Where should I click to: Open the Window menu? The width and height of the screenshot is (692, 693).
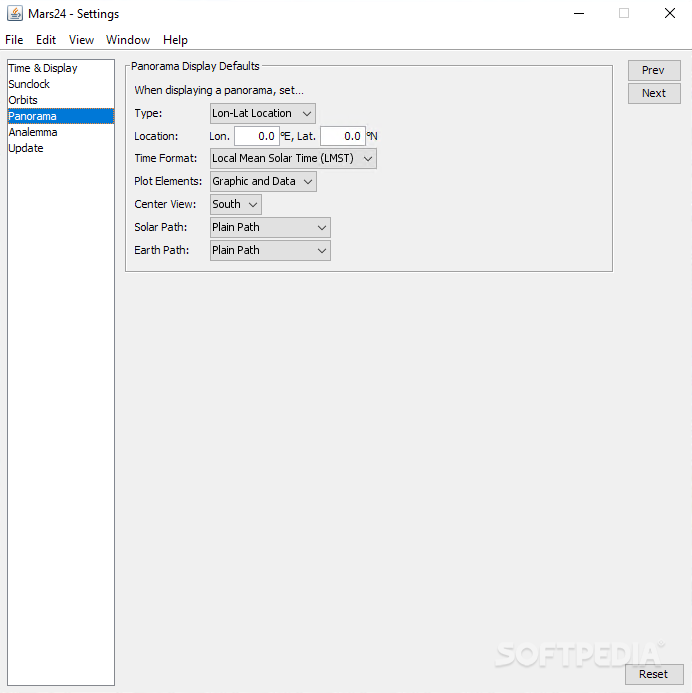[x=128, y=40]
